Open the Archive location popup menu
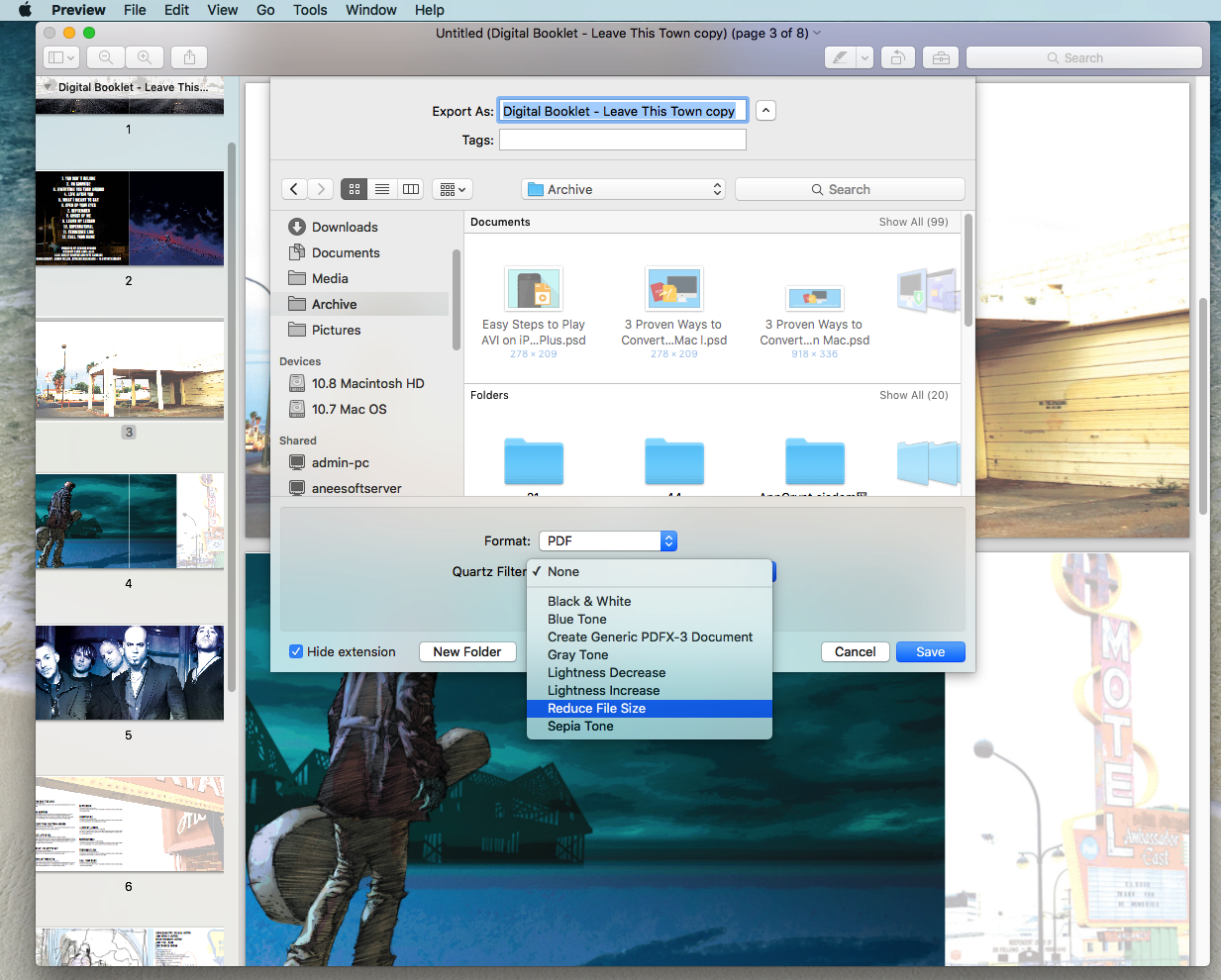Image resolution: width=1221 pixels, height=980 pixels. coord(623,189)
